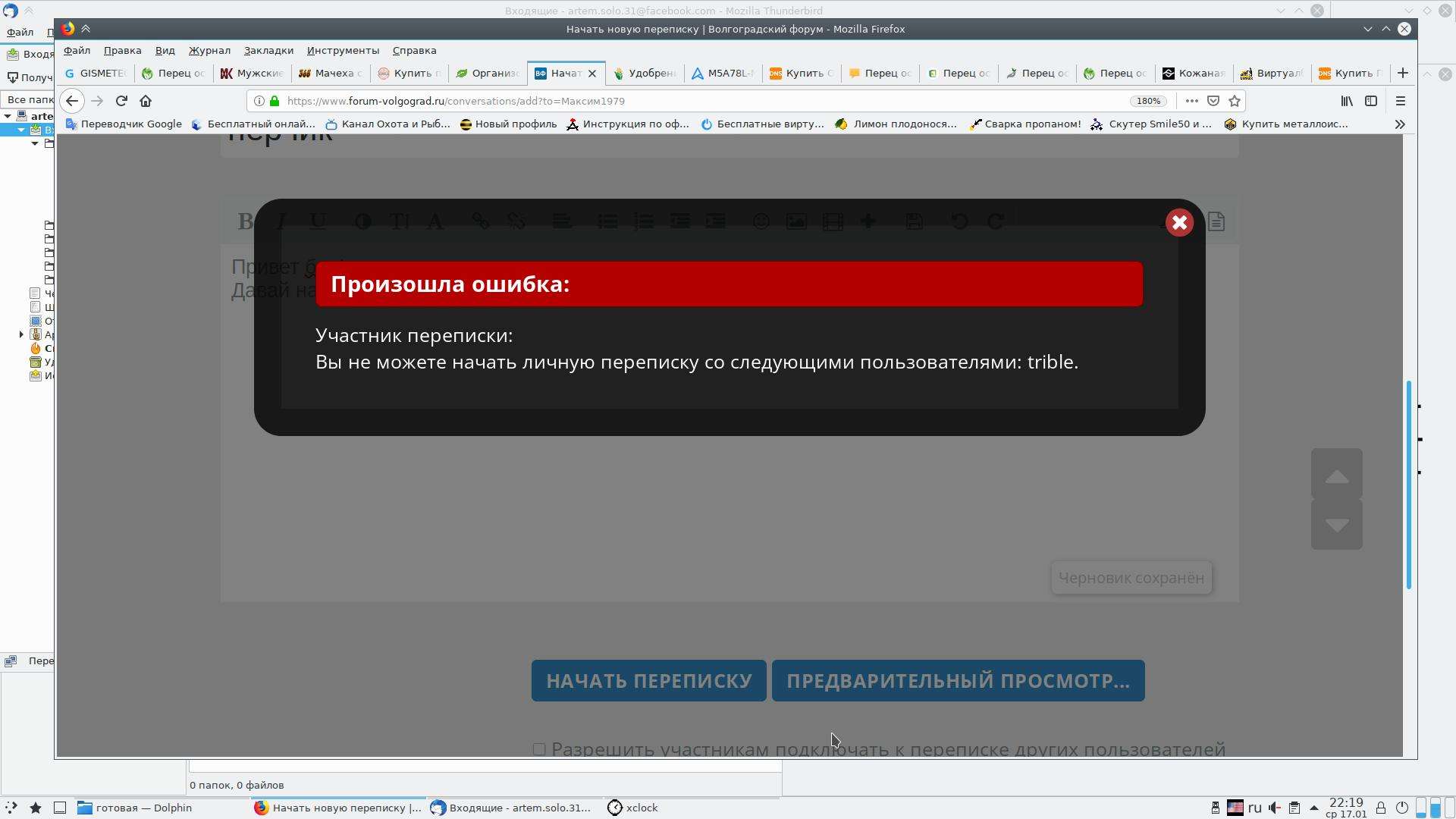Image resolution: width=1456 pixels, height=819 pixels.
Task: Expand hidden bookmarks overflow chevron
Action: 1400,124
